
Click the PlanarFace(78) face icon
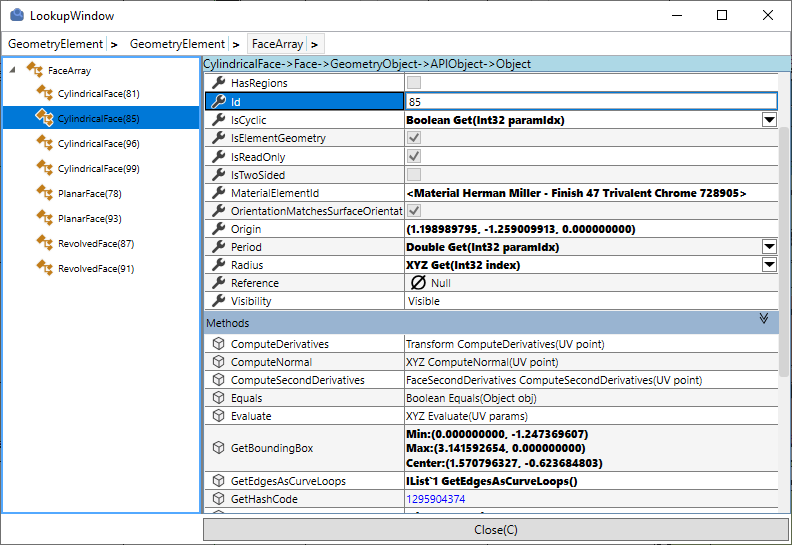pos(44,193)
